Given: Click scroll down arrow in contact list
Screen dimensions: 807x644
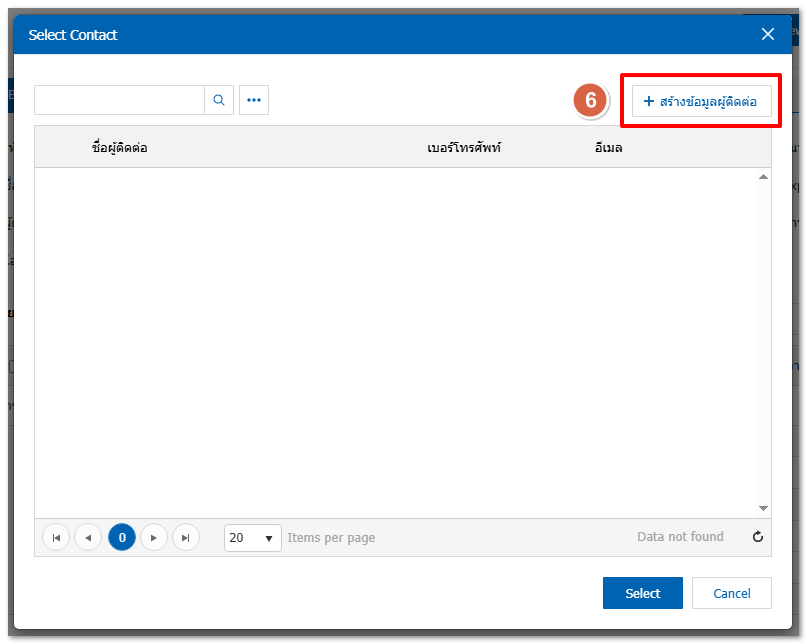Looking at the screenshot, I should (x=763, y=508).
